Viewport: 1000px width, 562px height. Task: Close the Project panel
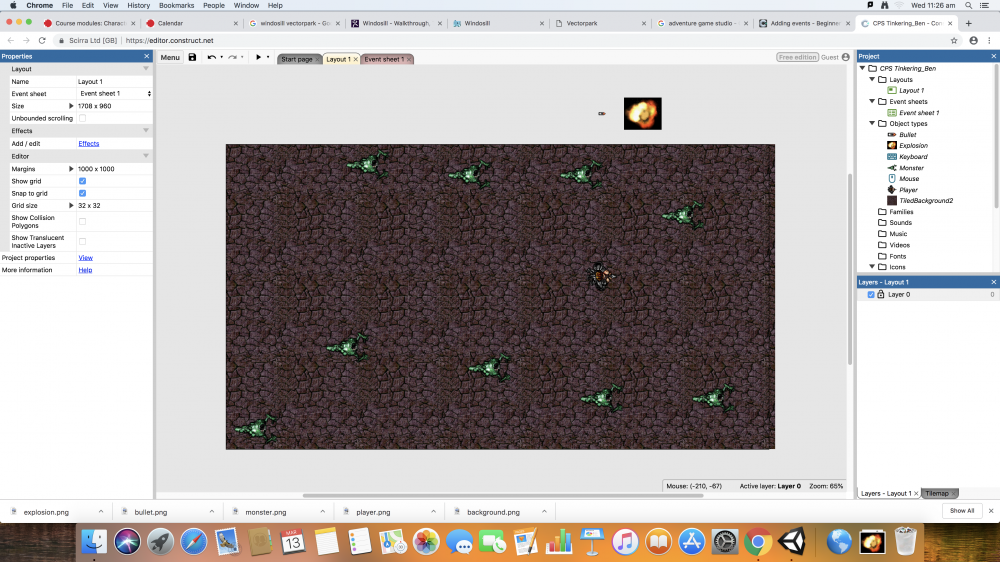point(993,56)
